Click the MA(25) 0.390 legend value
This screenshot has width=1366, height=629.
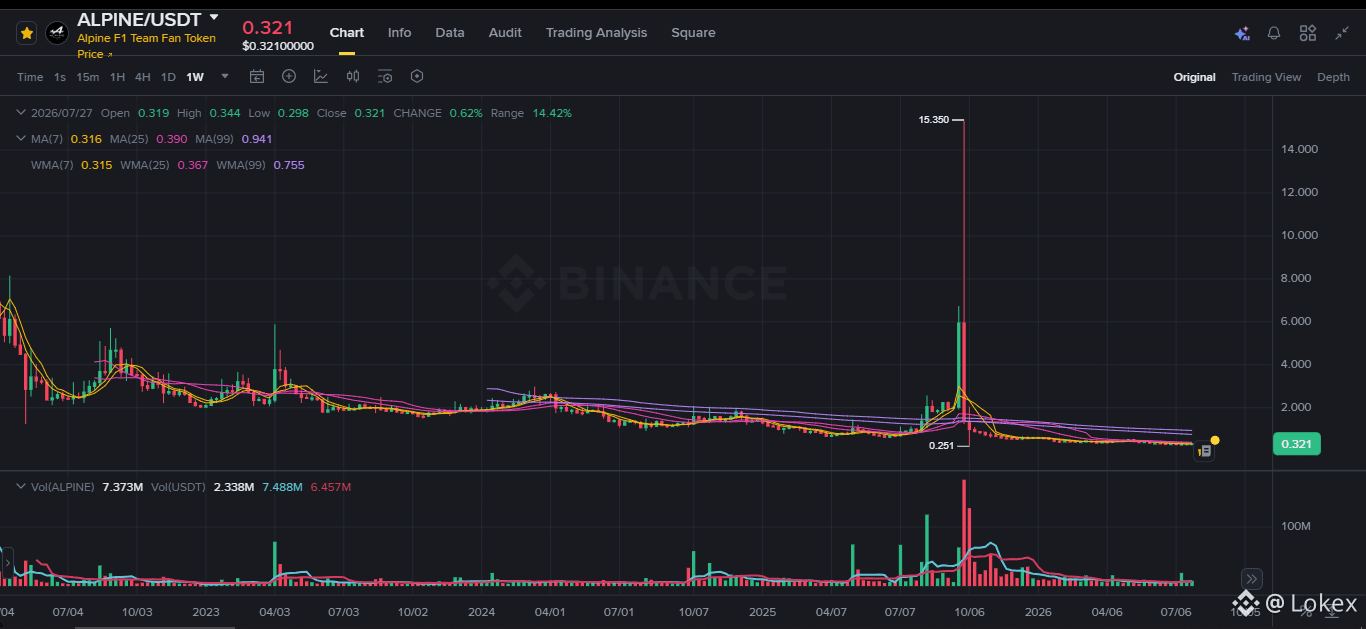[x=172, y=139]
